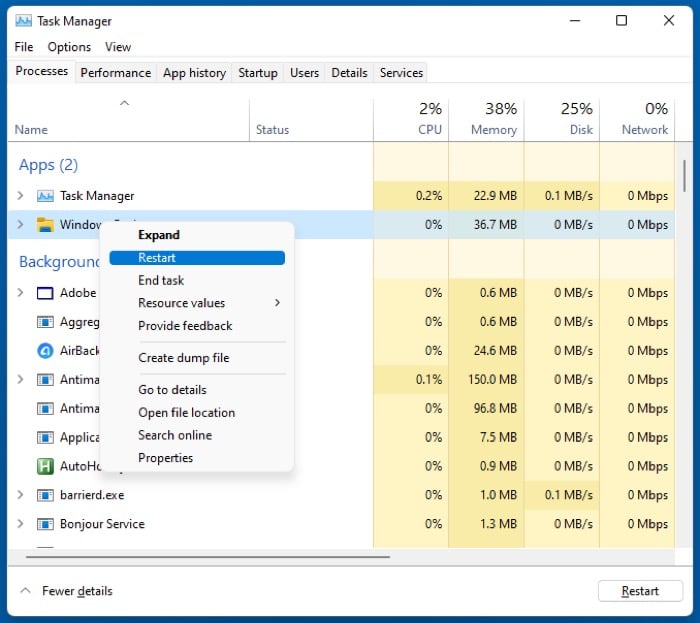Click the Applica process icon
The image size is (700, 623).
pyautogui.click(x=45, y=437)
